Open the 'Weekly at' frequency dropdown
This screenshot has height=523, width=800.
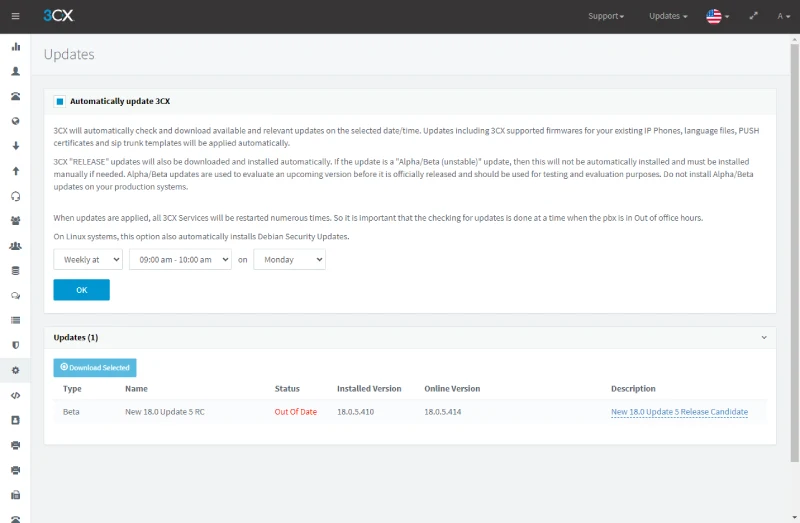click(x=88, y=259)
